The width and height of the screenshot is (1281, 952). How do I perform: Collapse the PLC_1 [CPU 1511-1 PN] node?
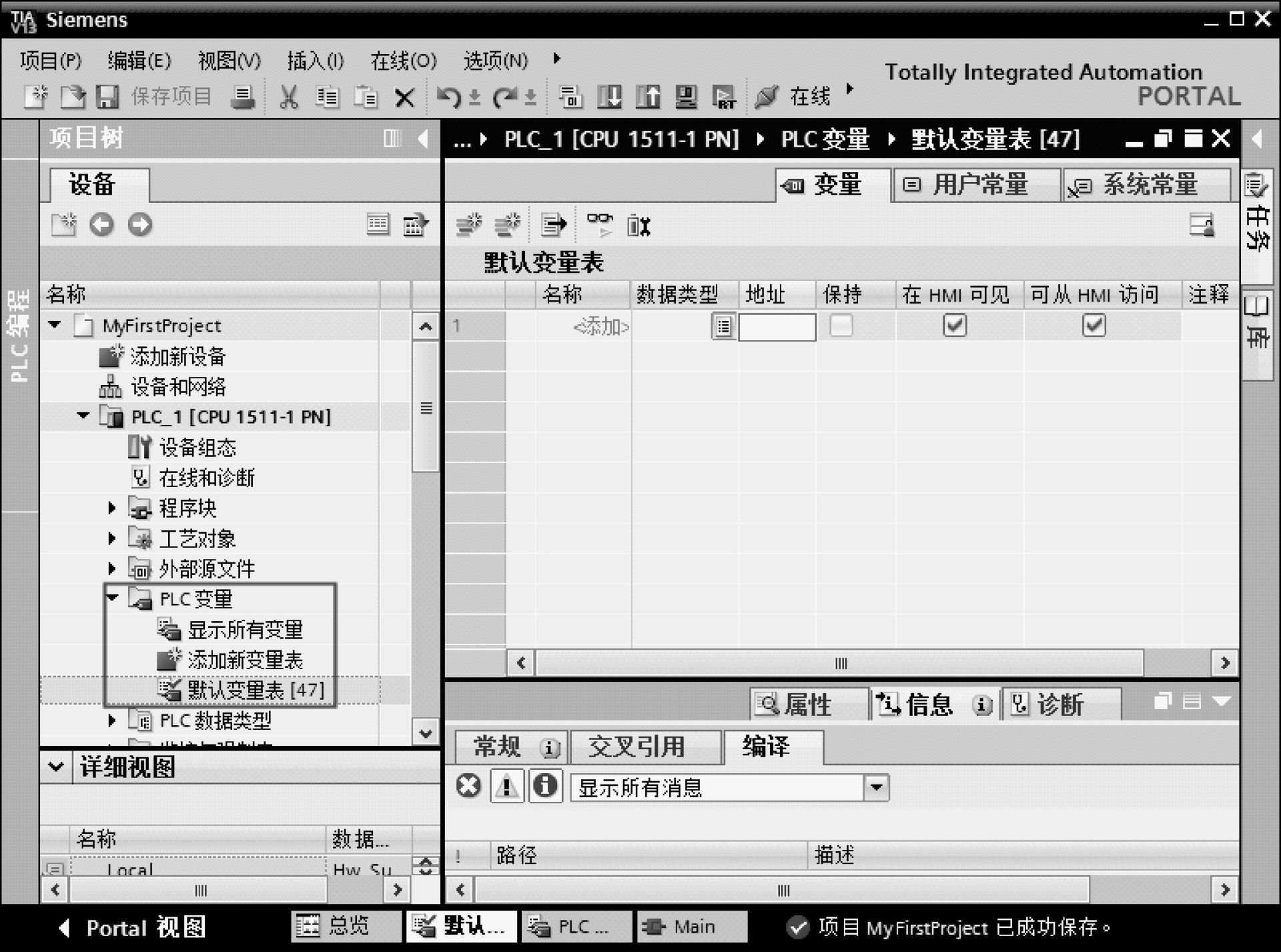[83, 416]
